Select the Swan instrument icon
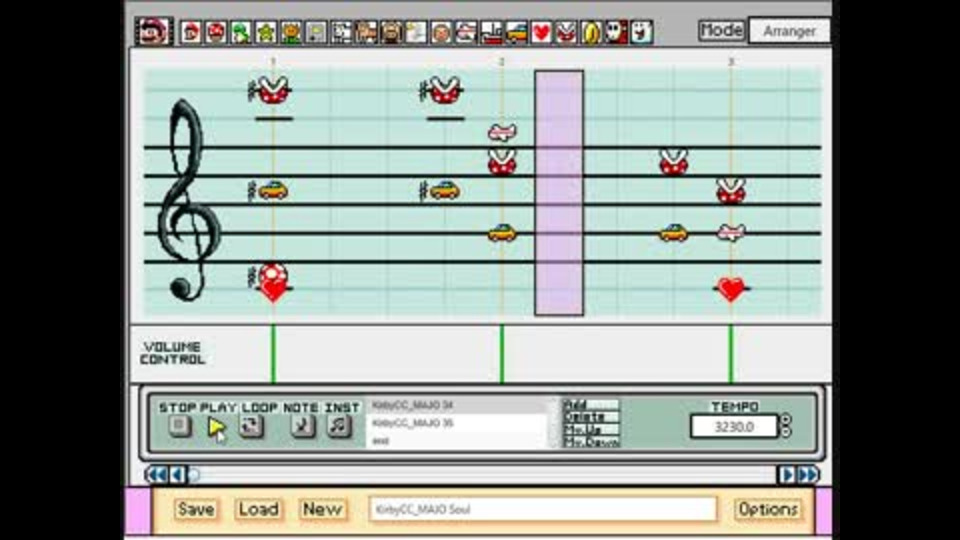 pos(416,32)
